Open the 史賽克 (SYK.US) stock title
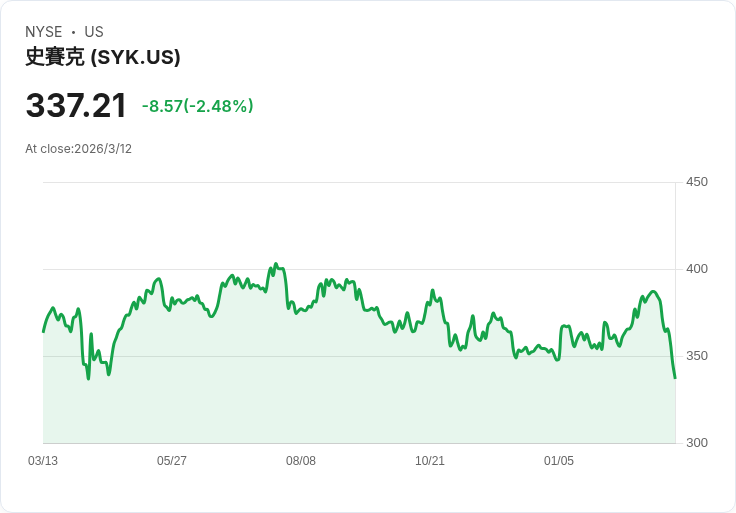This screenshot has height=513, width=736. (102, 57)
